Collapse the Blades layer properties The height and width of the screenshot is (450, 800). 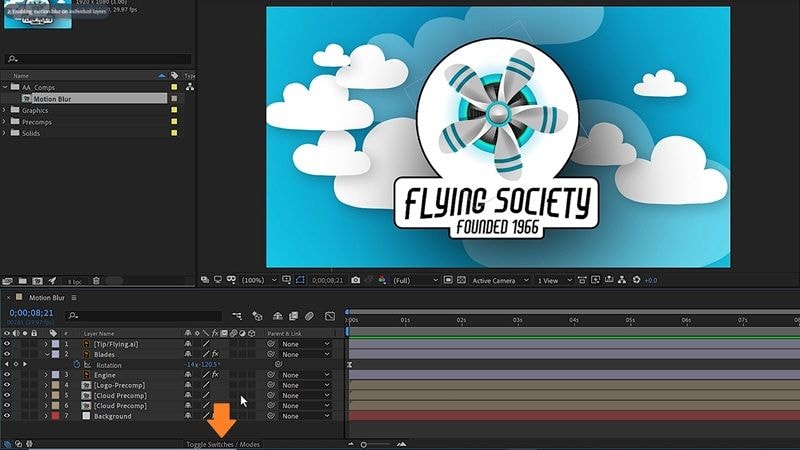46,354
